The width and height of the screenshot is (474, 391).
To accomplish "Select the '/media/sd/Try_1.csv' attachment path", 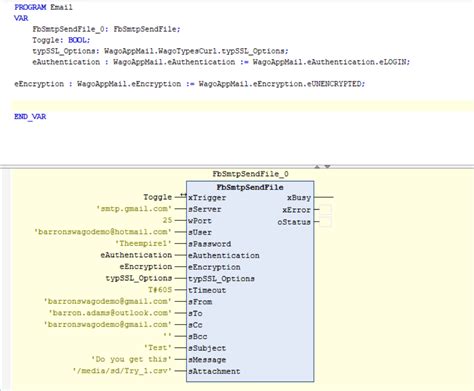I will [122, 371].
